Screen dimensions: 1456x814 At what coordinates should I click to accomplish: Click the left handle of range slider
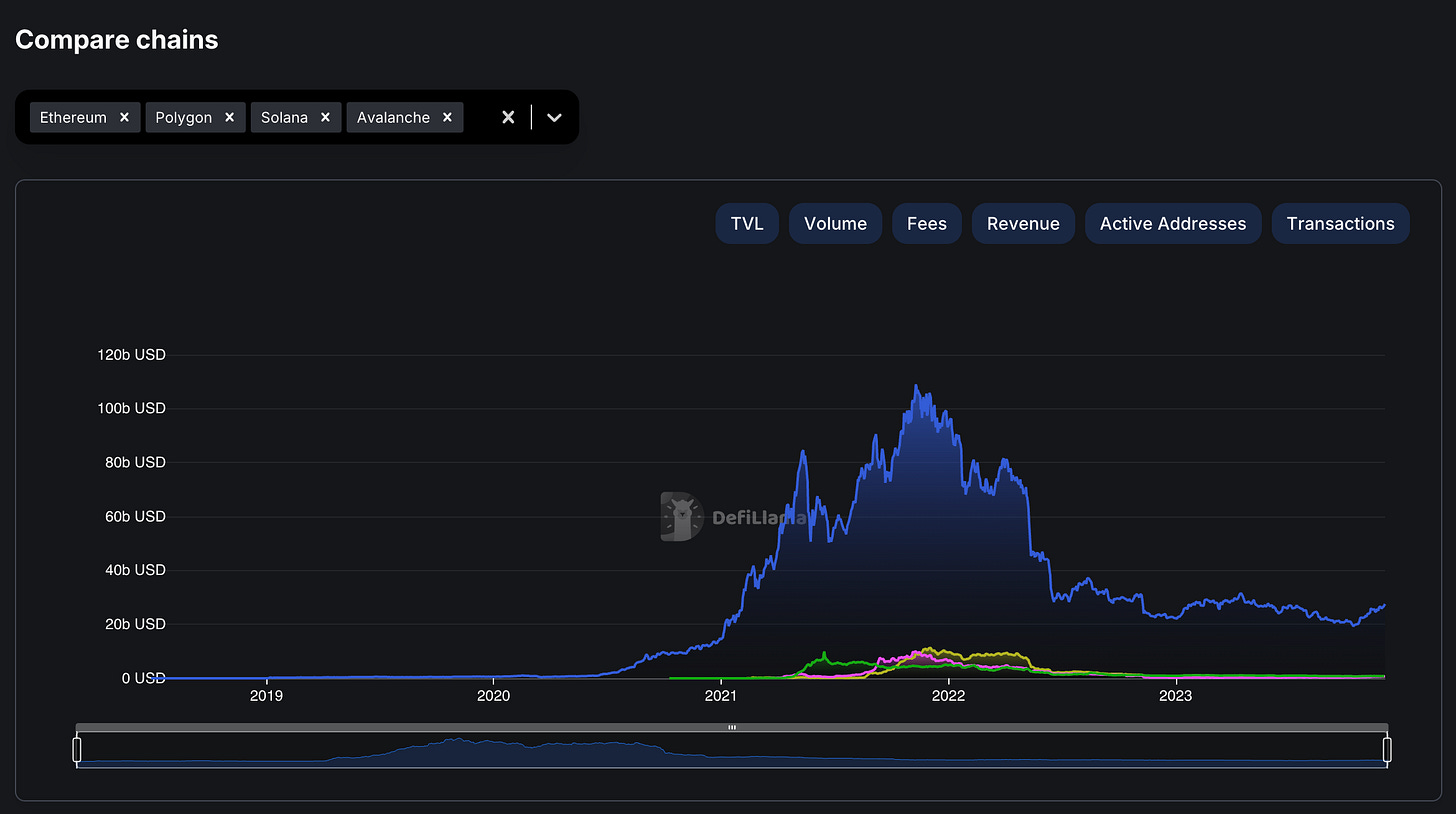77,750
